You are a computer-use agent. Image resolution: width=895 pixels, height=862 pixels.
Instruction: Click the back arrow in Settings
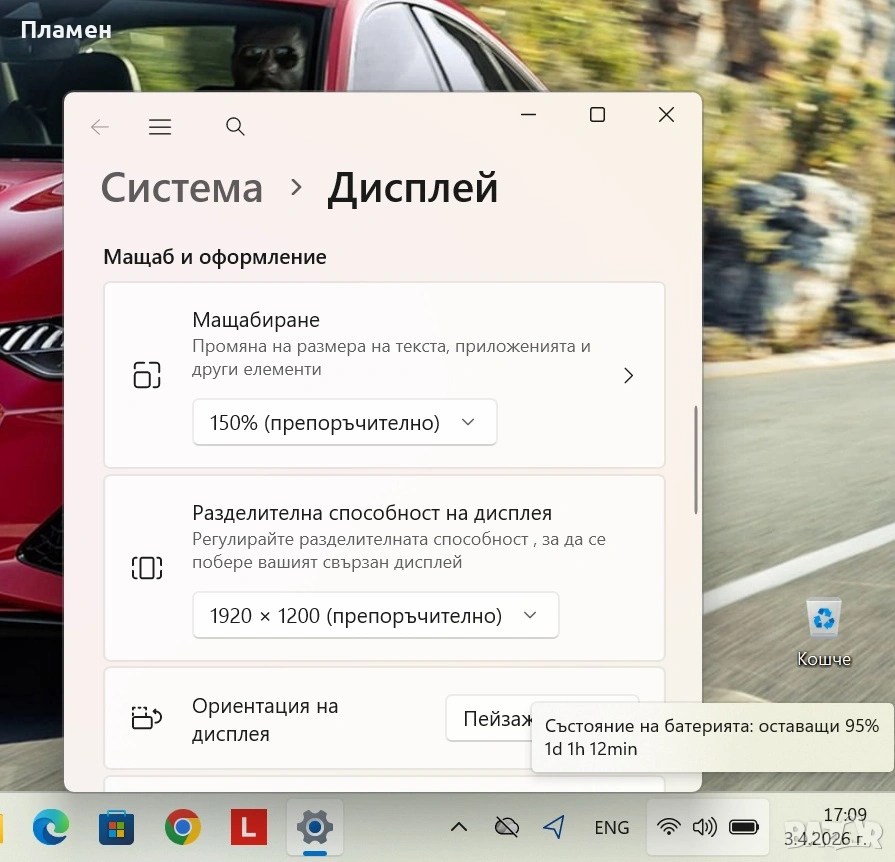[x=99, y=127]
